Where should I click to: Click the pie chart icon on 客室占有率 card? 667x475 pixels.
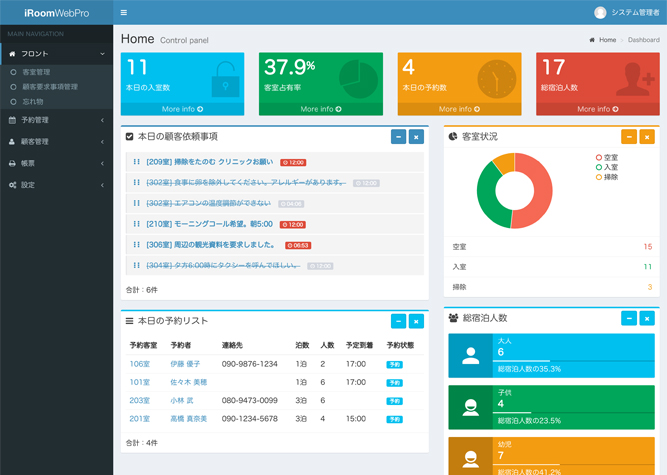(x=358, y=79)
